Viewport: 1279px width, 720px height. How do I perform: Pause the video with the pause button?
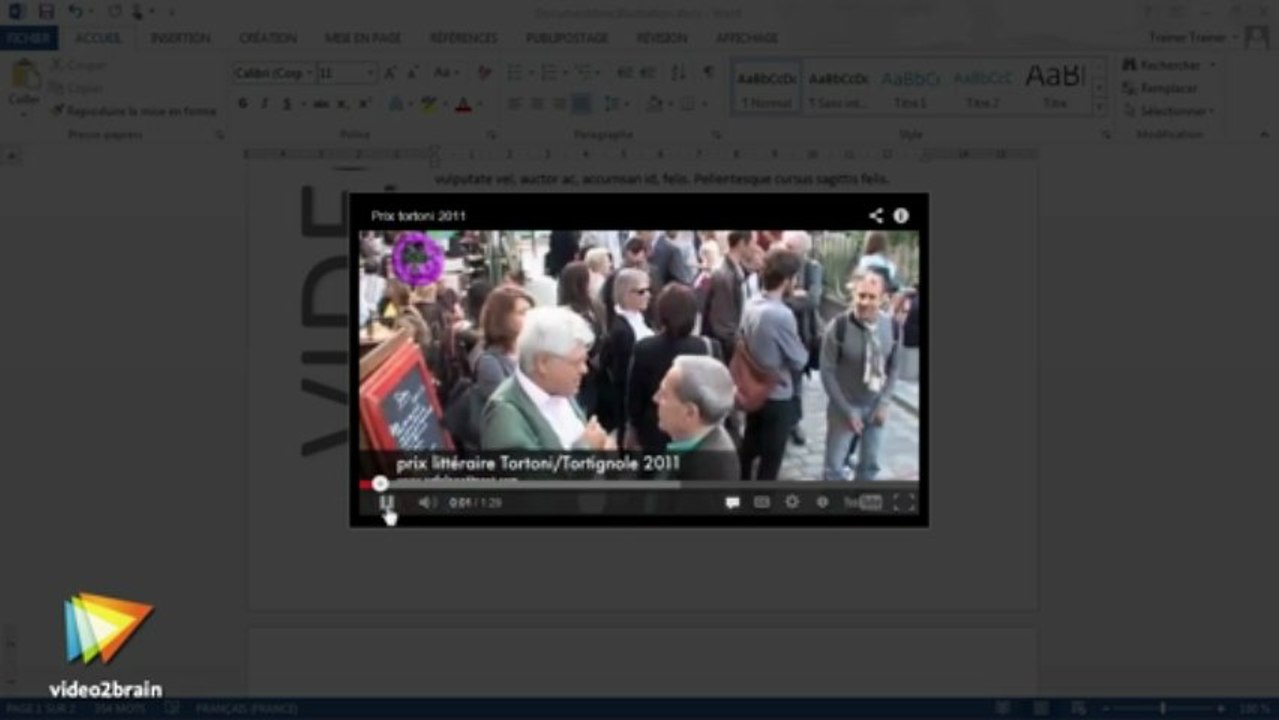pyautogui.click(x=387, y=502)
